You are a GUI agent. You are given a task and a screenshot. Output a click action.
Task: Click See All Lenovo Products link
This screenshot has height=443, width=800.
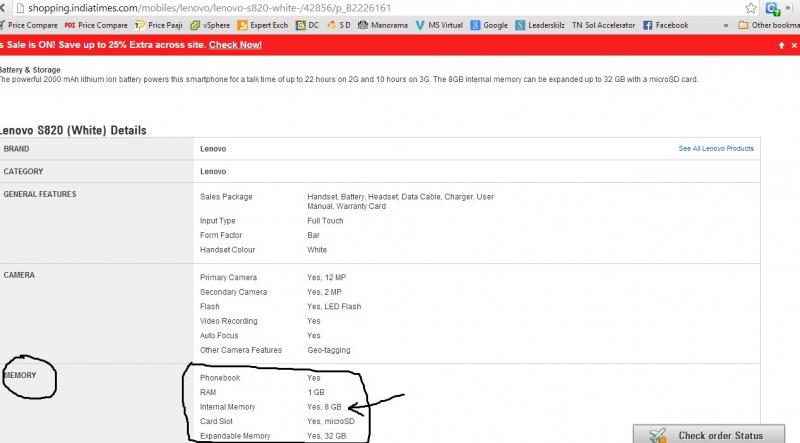coord(716,149)
